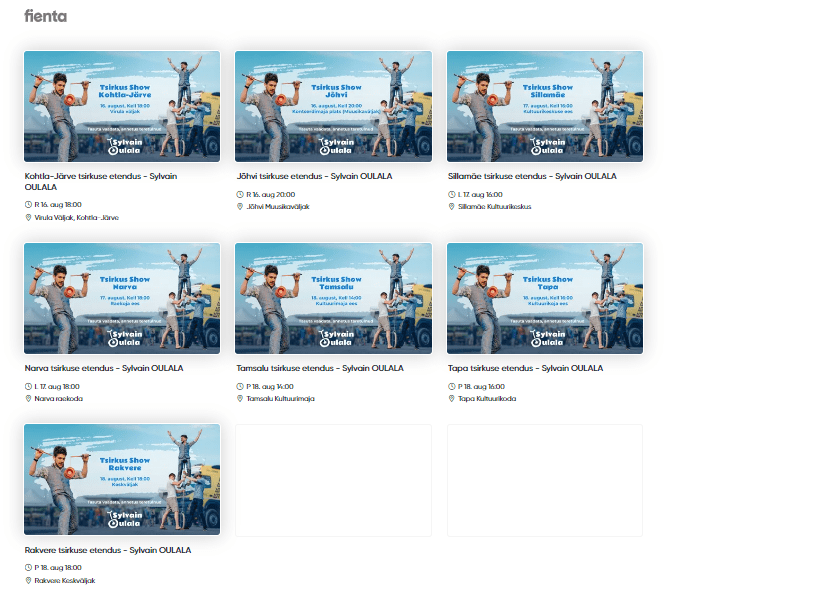Click the fienta logo

click(46, 17)
